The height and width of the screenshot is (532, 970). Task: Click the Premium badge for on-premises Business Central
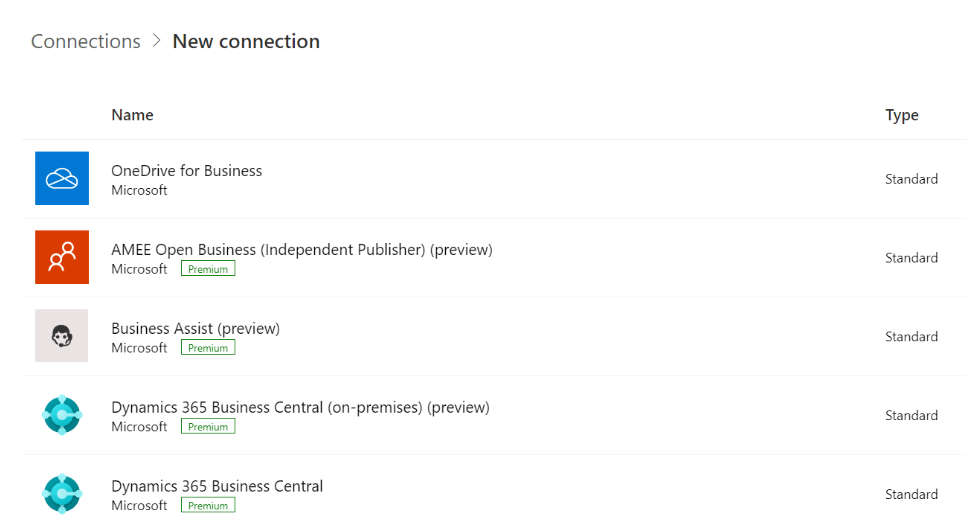208,427
